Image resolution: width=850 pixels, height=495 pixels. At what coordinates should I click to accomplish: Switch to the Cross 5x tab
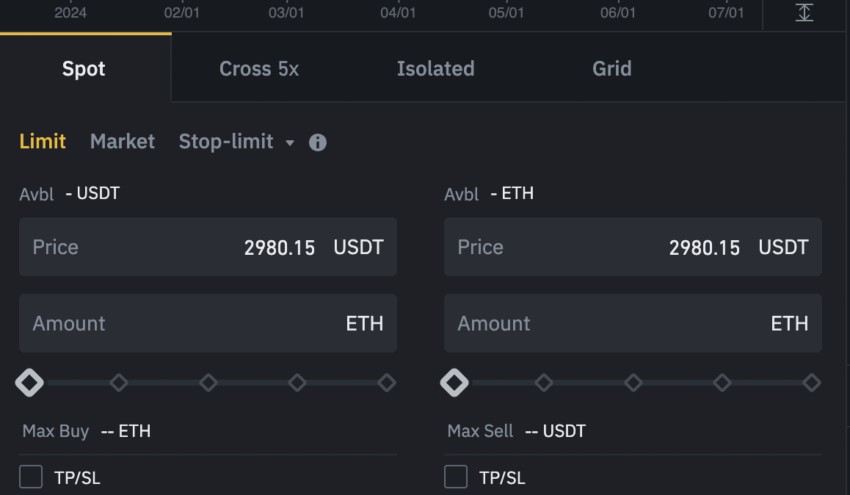pos(259,69)
